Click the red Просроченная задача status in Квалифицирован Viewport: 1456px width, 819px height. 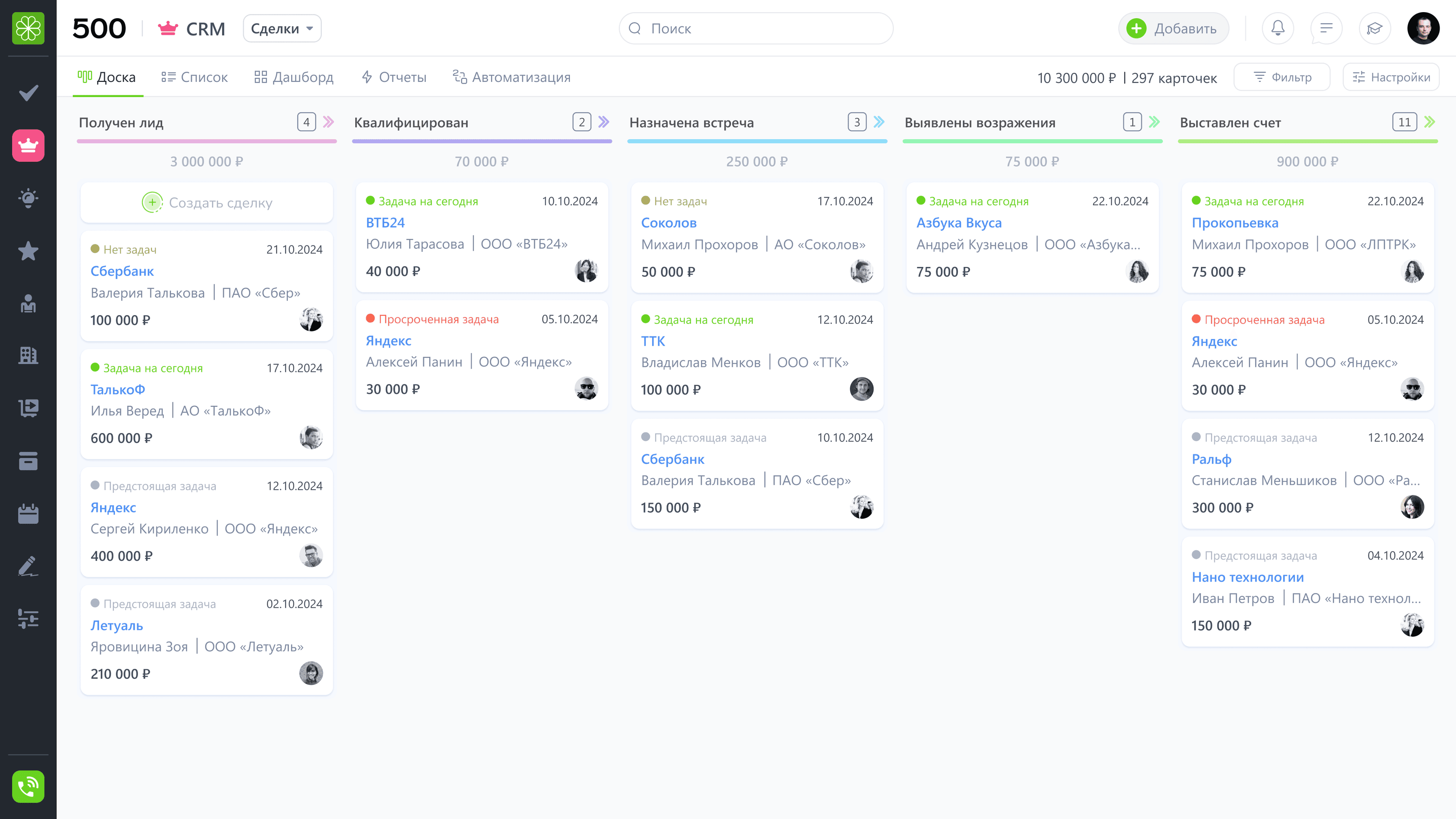[432, 319]
